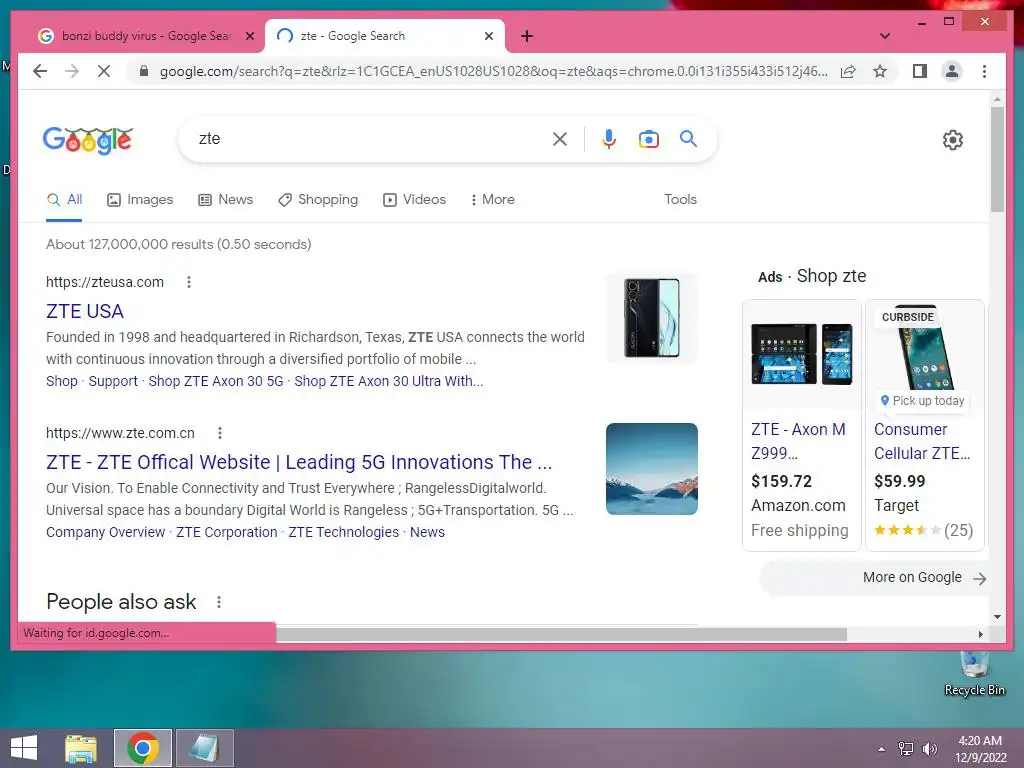
Task: Click the address bar URL
Action: [493, 71]
